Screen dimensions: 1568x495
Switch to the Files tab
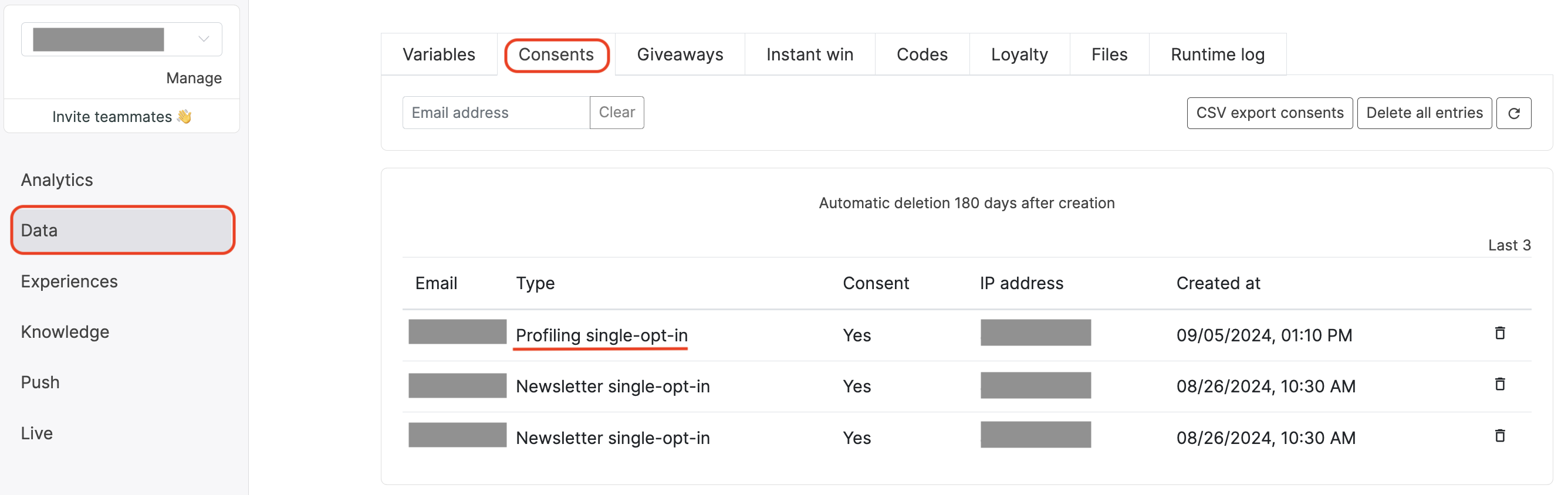tap(1109, 54)
